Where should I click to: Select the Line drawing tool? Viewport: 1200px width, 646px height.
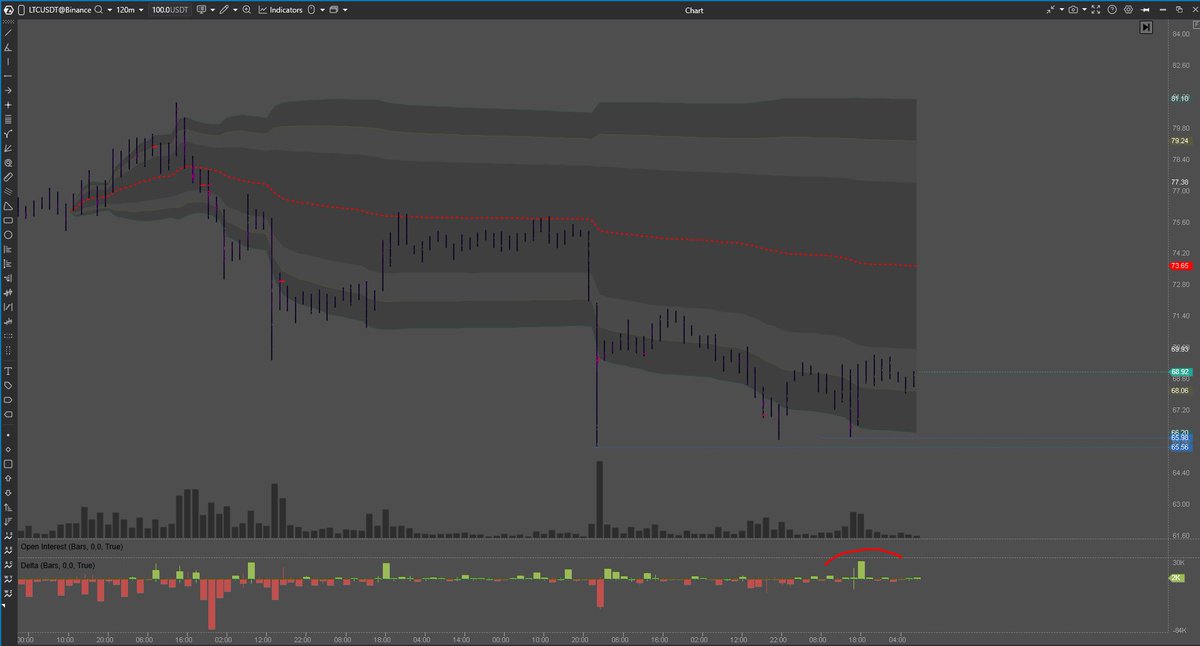8,33
